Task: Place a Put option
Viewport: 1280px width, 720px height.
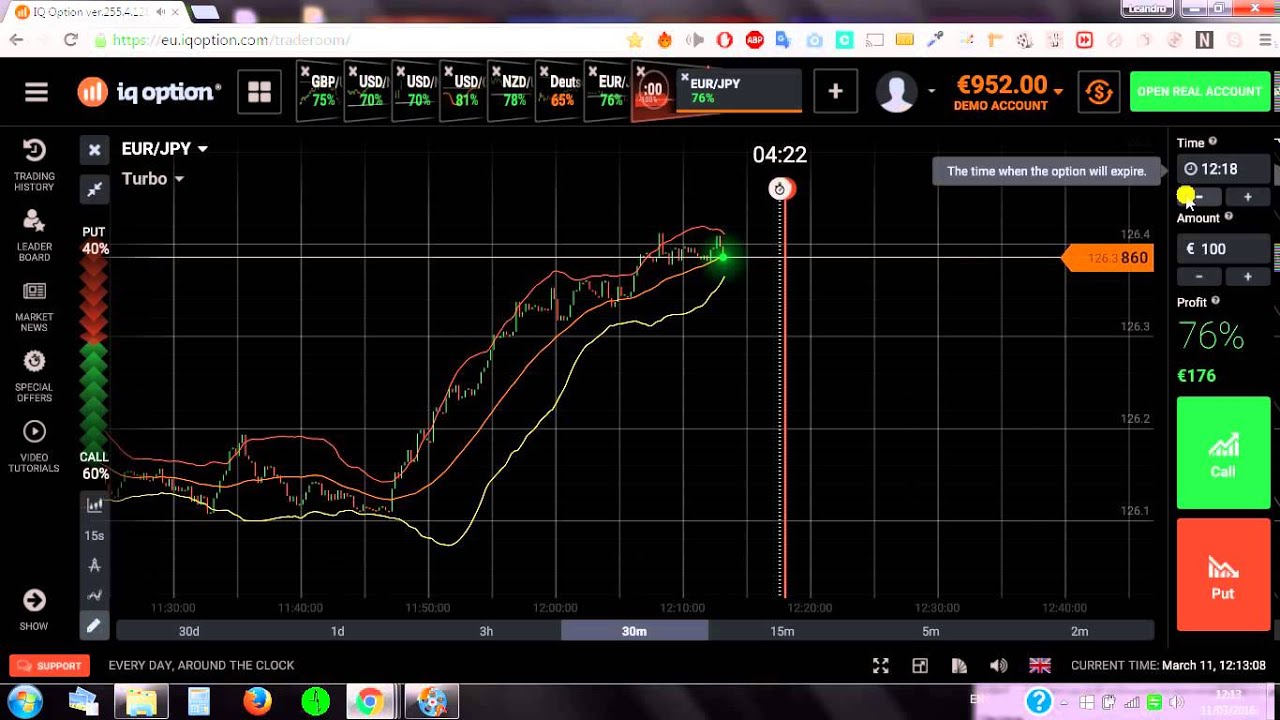Action: tap(1223, 575)
